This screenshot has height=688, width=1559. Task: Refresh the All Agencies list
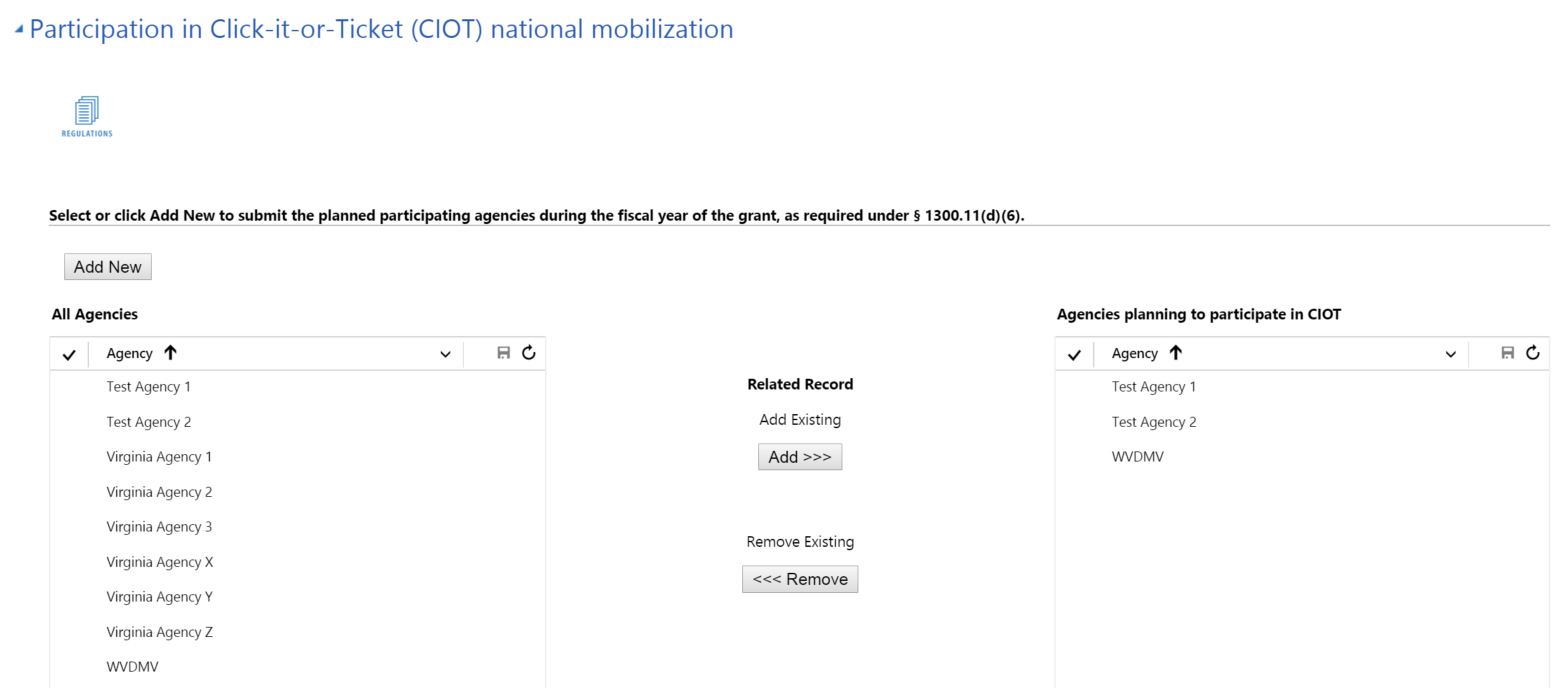click(529, 353)
